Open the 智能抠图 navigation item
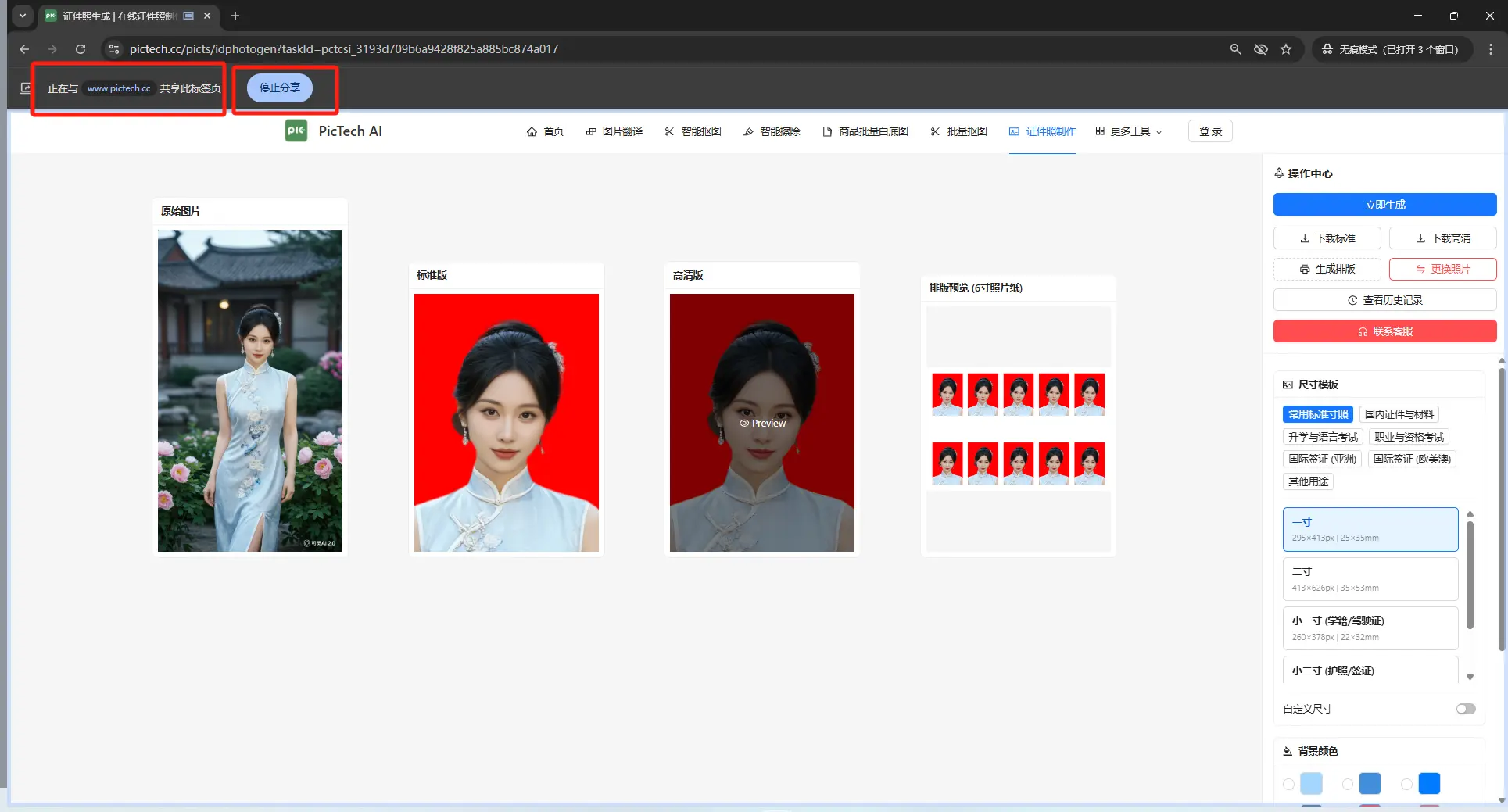 [693, 131]
